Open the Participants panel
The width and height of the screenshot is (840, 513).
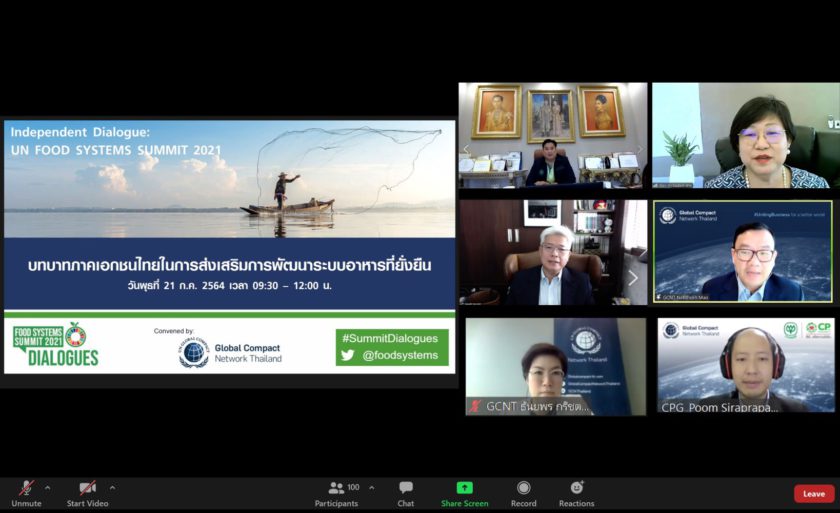(x=336, y=489)
